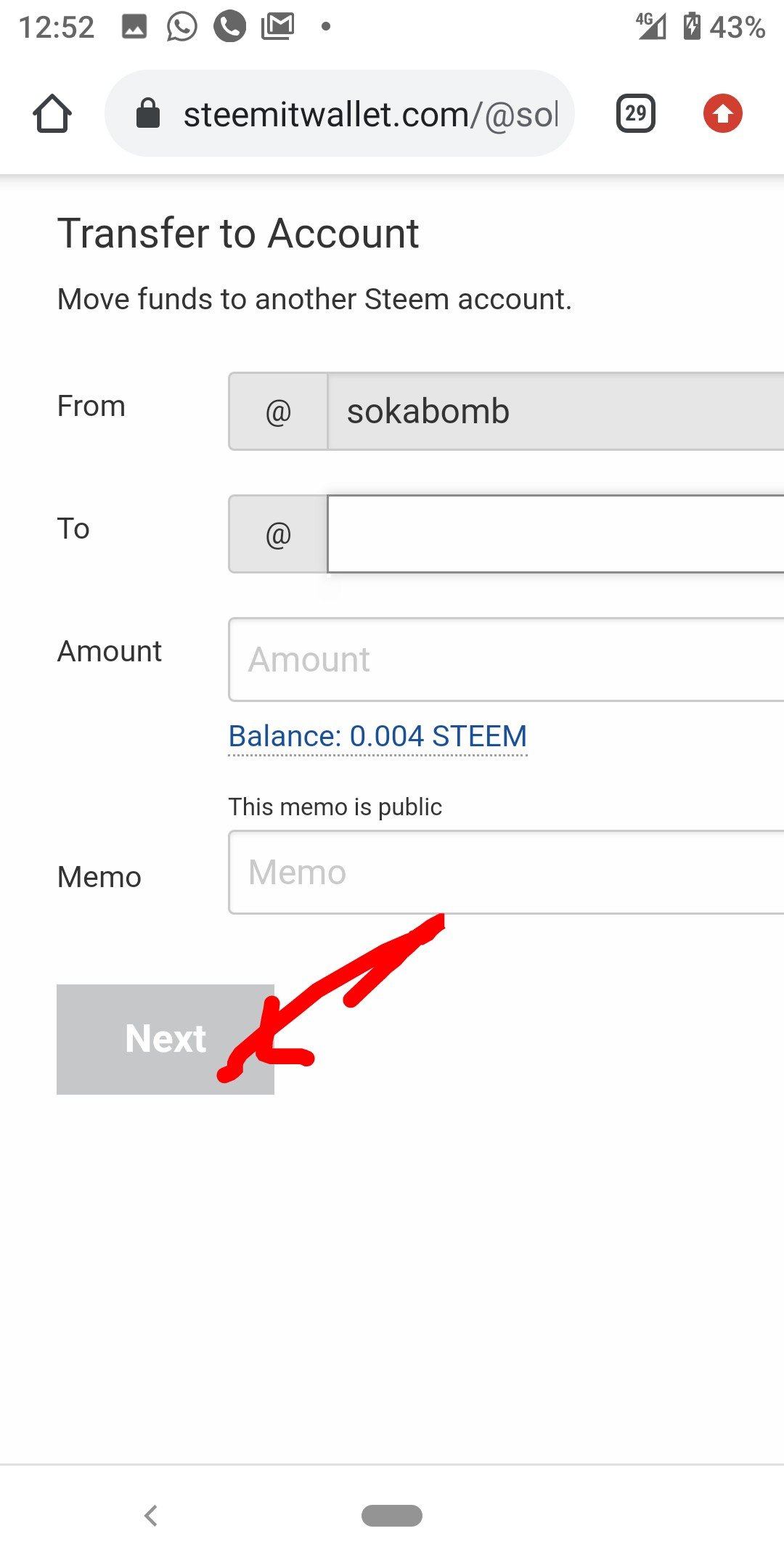The image size is (784, 1568).
Task: Tap the steemitwallet.com address bar
Action: [x=370, y=114]
